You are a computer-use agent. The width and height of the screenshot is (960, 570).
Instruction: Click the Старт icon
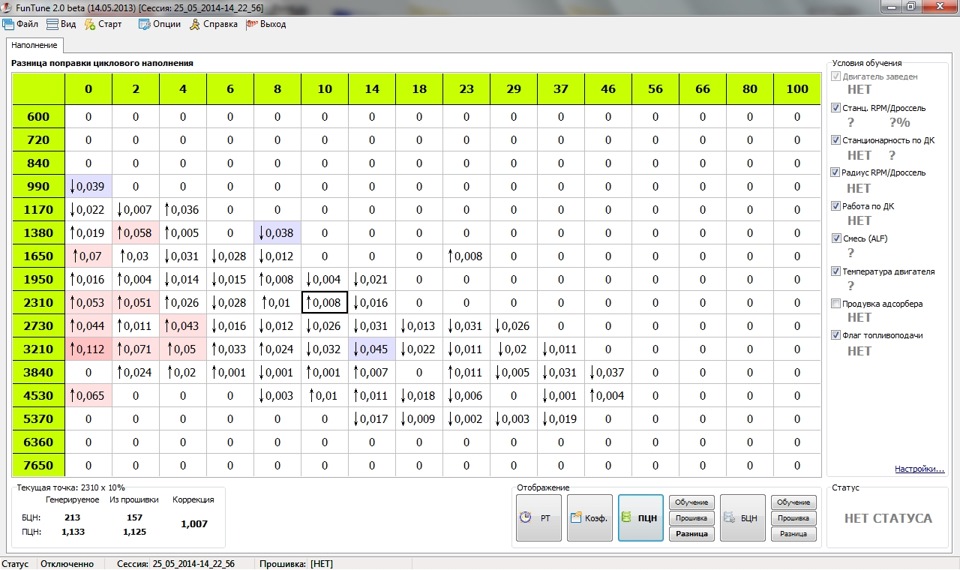[x=90, y=24]
